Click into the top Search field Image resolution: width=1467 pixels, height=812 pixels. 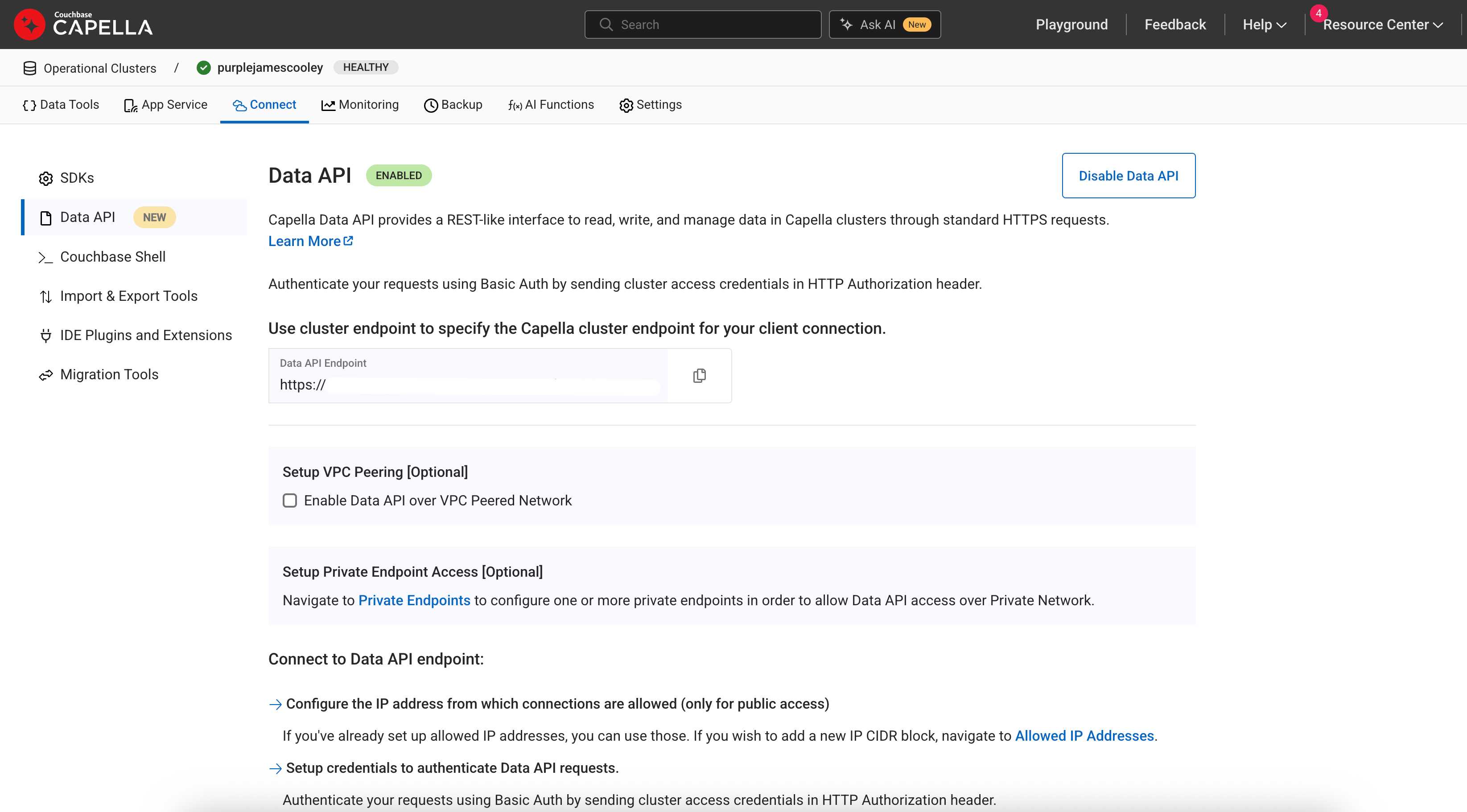tap(703, 25)
